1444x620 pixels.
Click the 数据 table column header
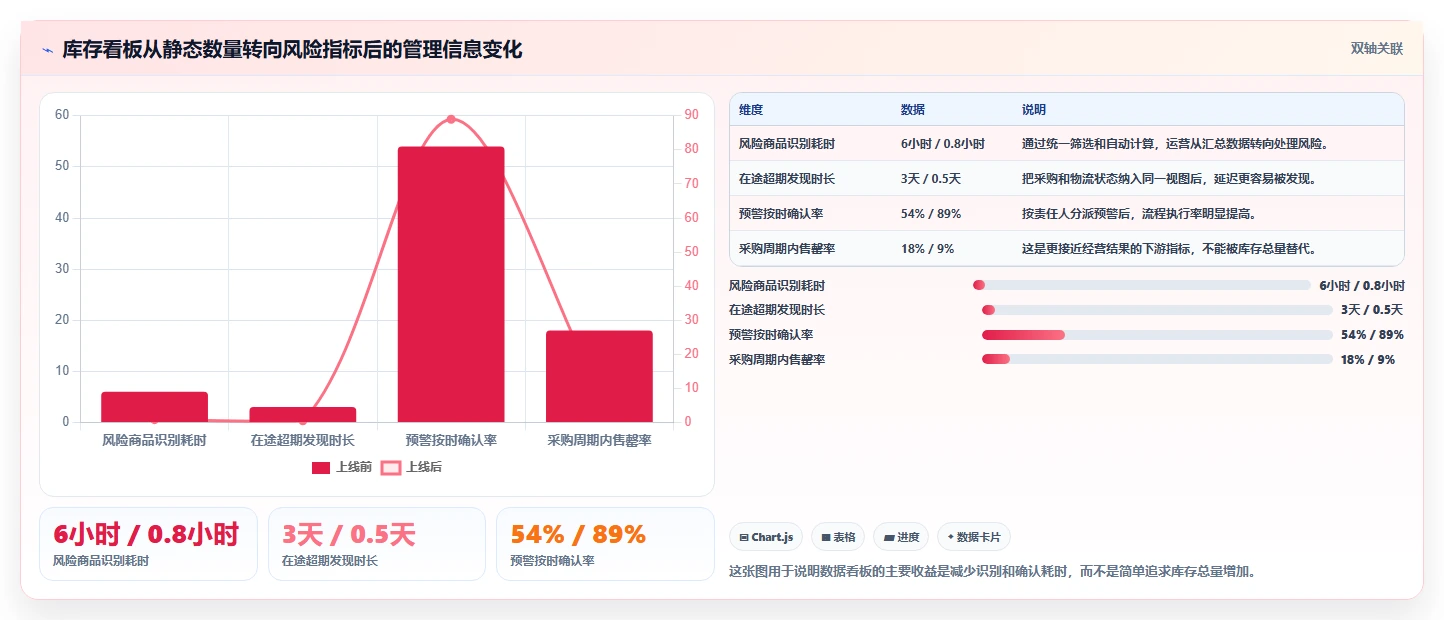coord(913,110)
